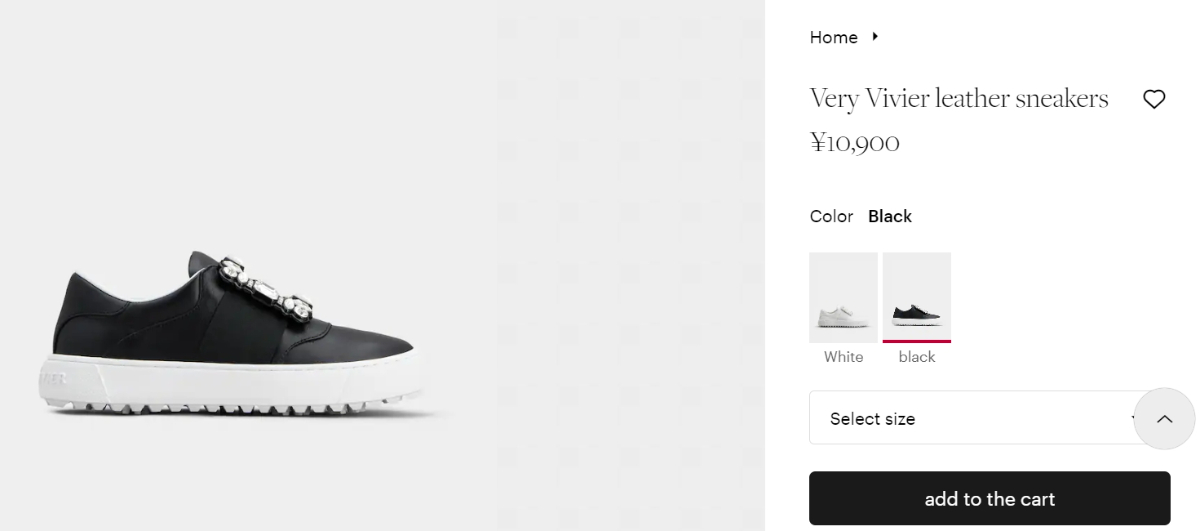
Task: Click the scroll-to-top chevron button
Action: [1164, 419]
